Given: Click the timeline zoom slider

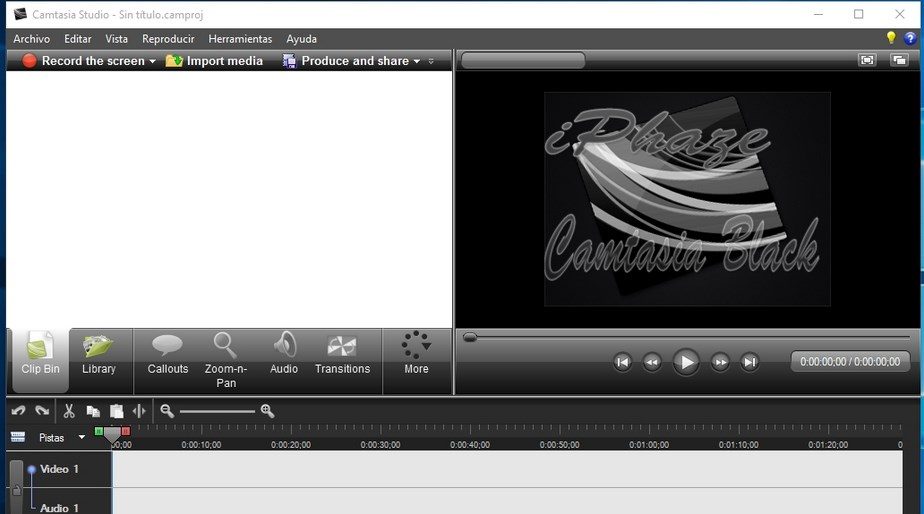Looking at the screenshot, I should [217, 411].
